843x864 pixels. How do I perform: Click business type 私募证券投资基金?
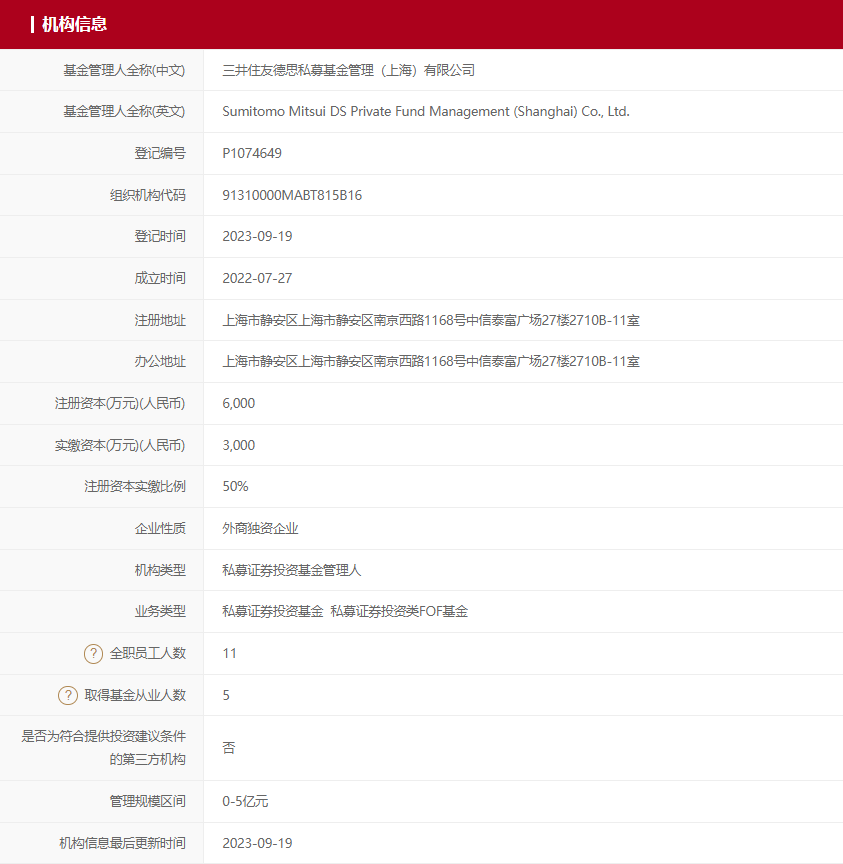point(273,612)
